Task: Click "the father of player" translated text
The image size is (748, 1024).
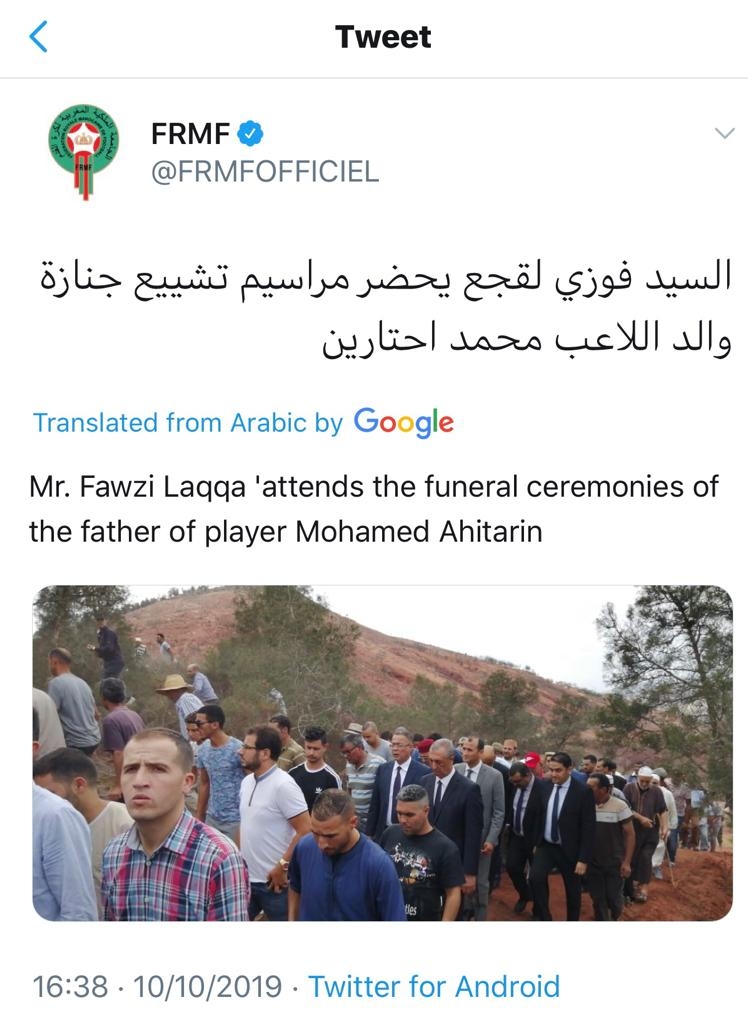Action: click(x=160, y=530)
